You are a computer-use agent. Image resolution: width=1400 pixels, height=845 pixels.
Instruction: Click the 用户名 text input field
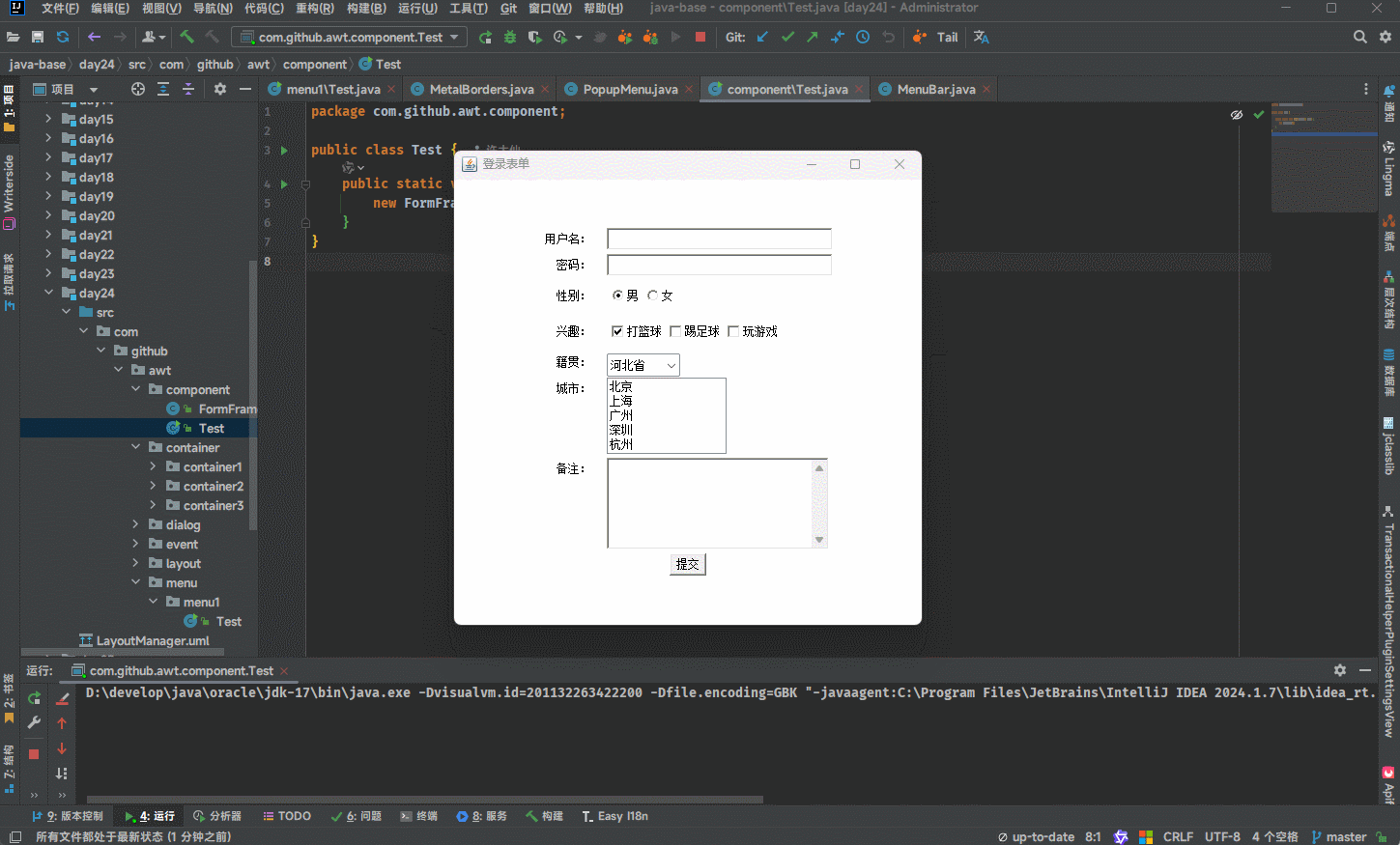(719, 239)
